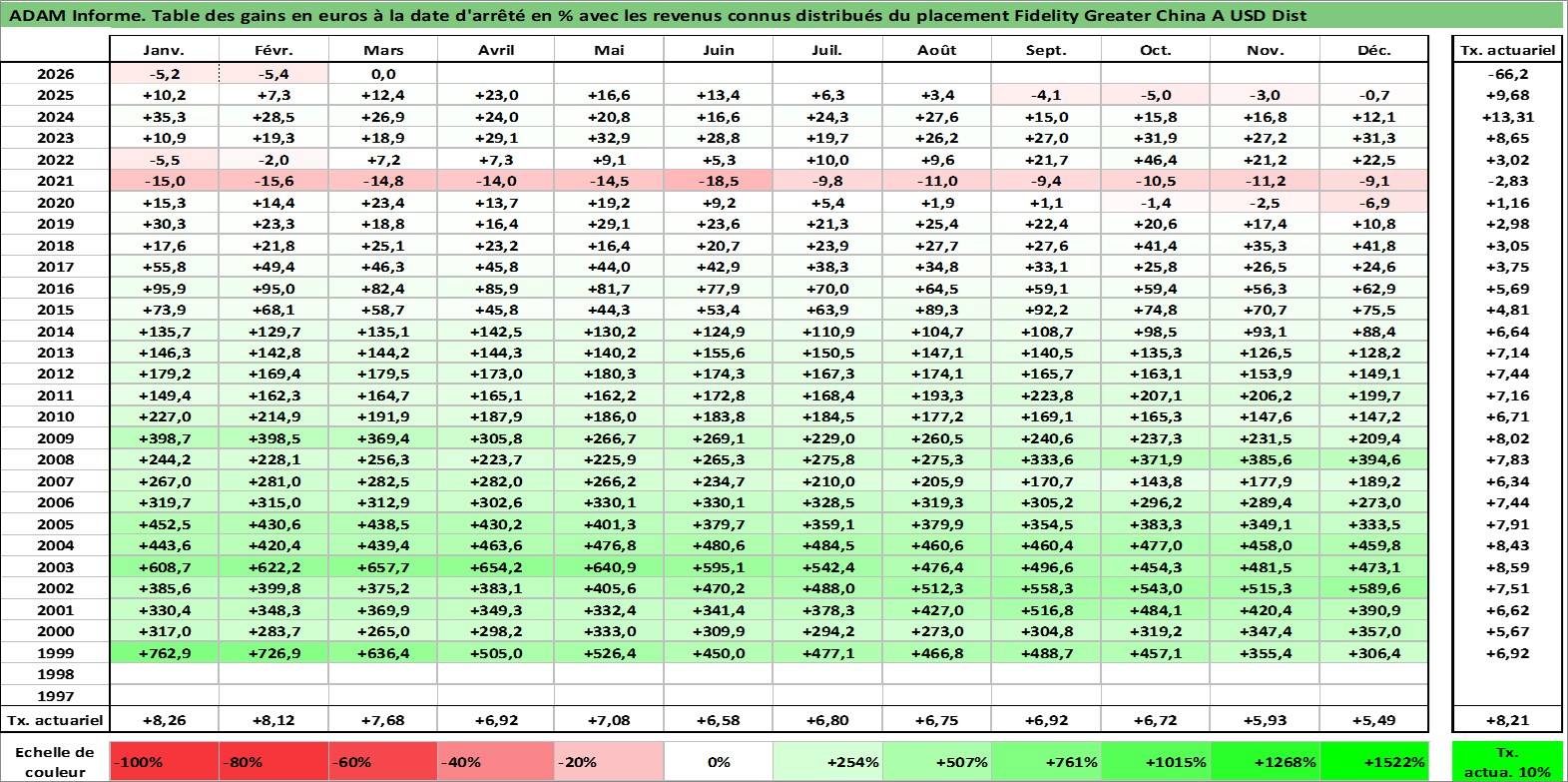Click the Août column header
This screenshot has height=782, width=1568.
[x=937, y=50]
